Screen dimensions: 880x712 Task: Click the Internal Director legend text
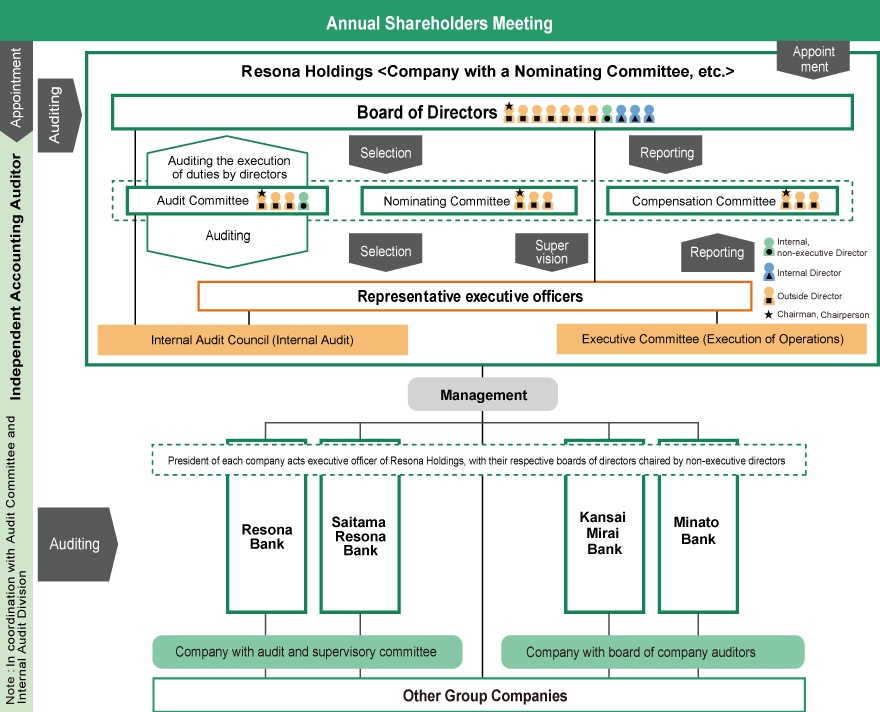coord(809,273)
